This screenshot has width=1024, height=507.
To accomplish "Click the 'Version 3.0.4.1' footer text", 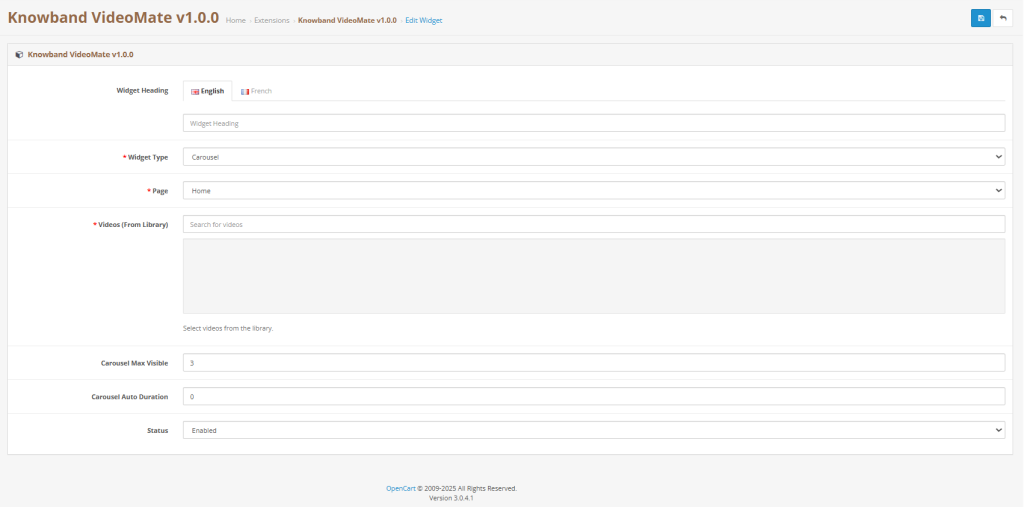I will 451,498.
